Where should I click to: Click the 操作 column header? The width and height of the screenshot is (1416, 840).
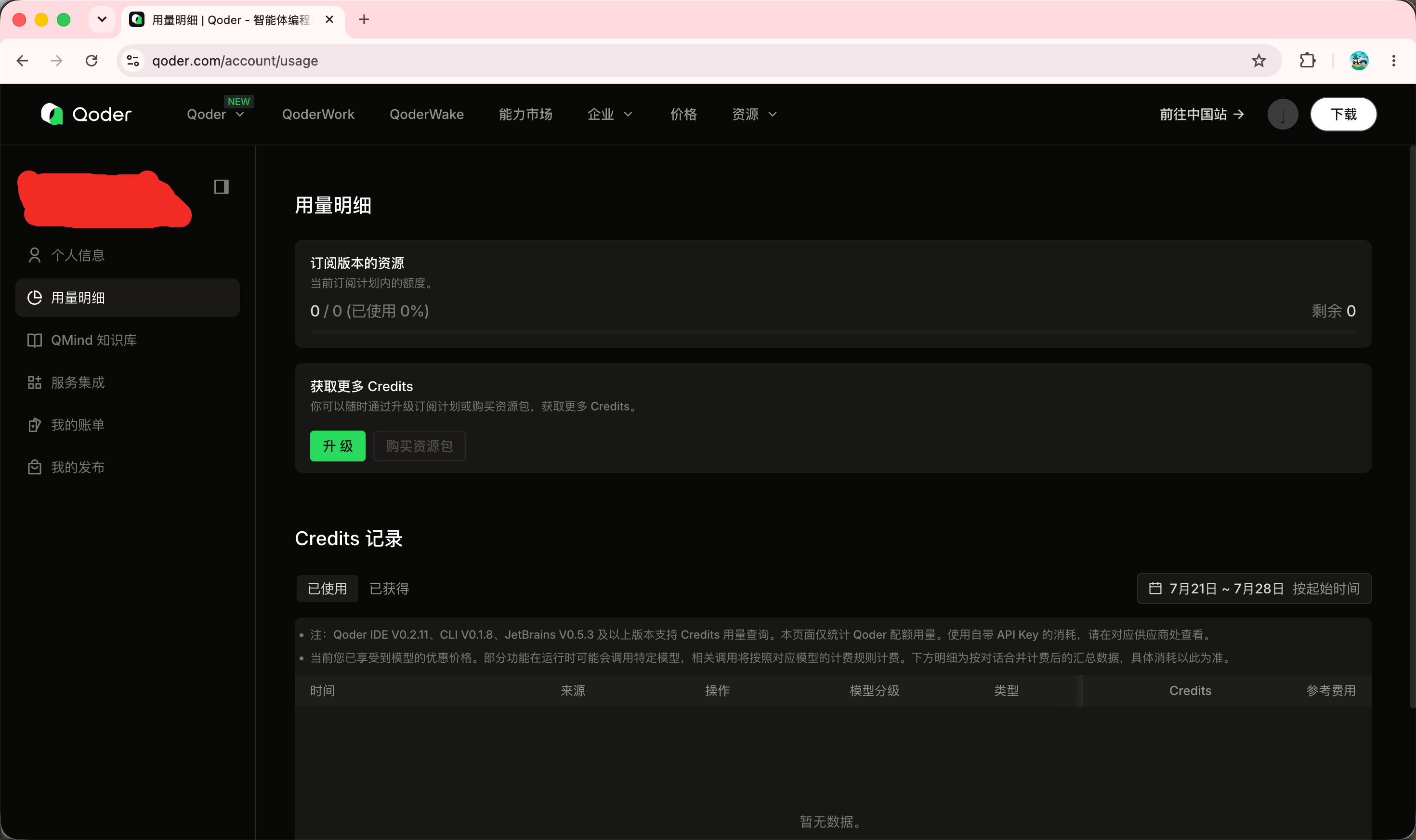click(717, 691)
